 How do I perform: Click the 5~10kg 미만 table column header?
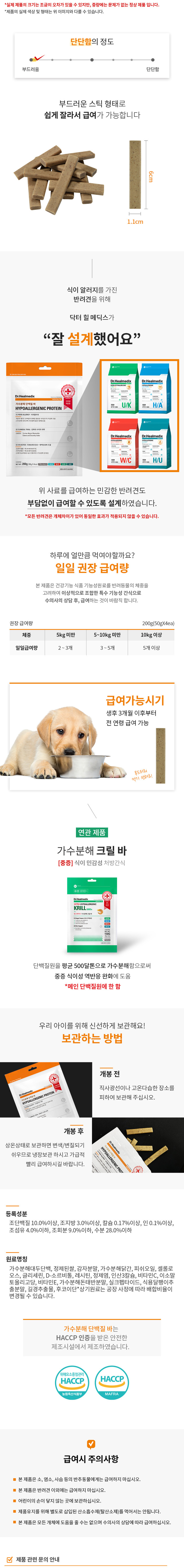click(x=107, y=634)
